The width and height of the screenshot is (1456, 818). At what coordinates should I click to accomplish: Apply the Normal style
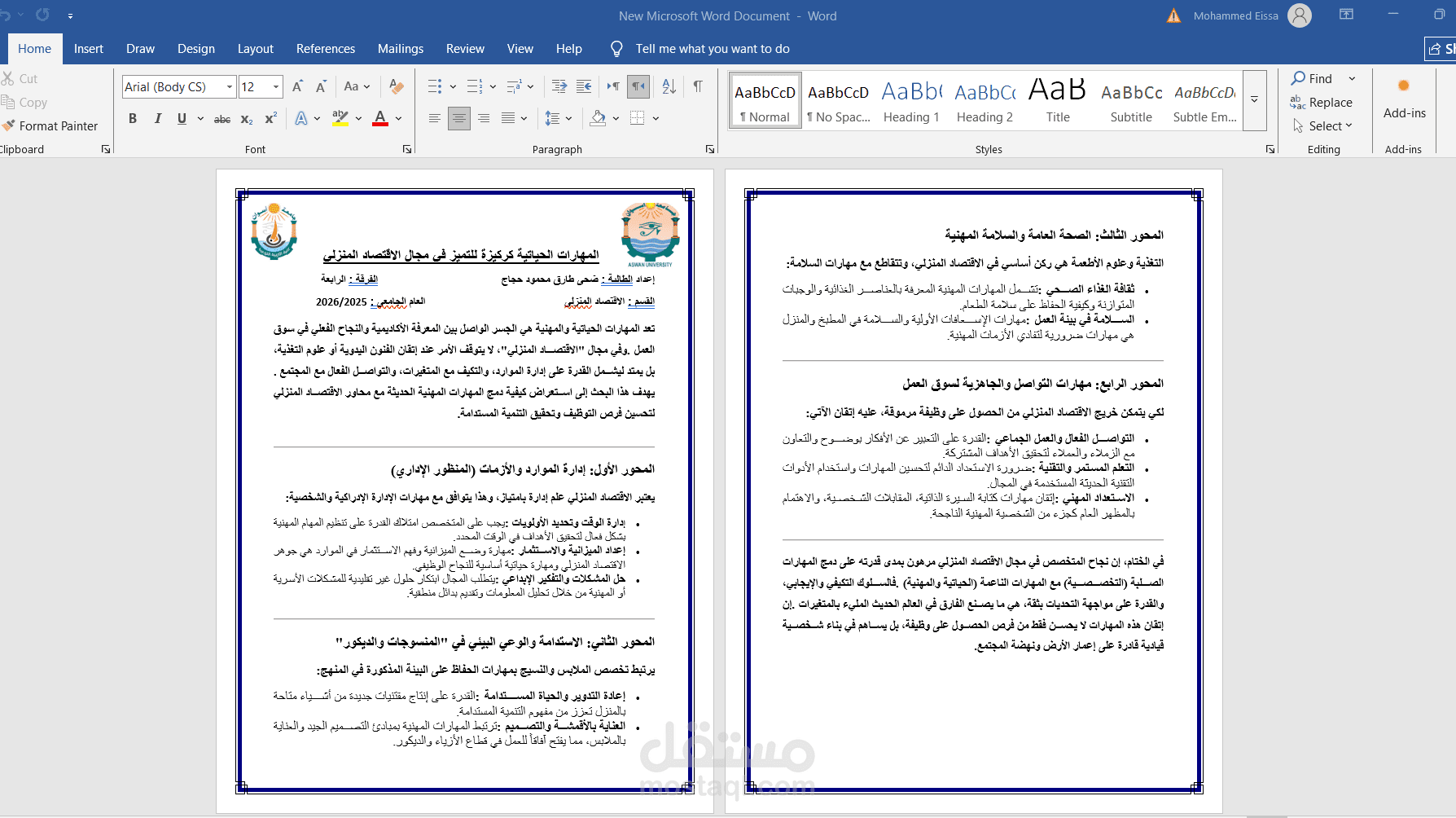[x=765, y=100]
